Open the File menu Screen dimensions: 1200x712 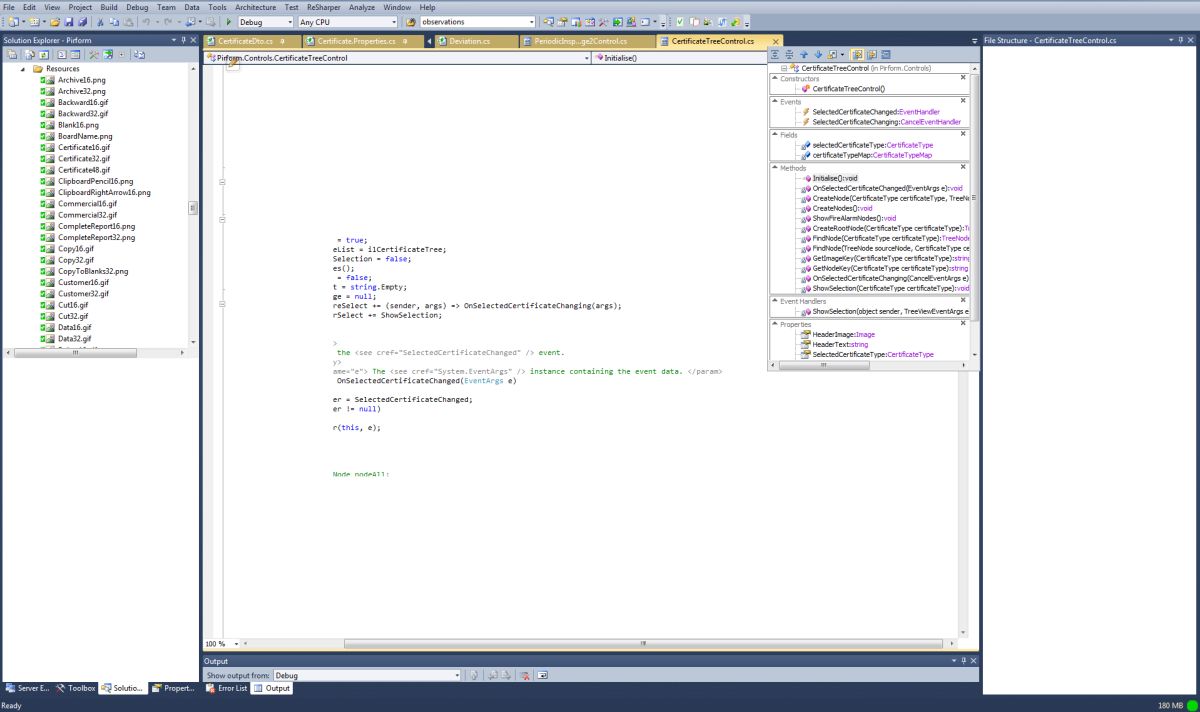[x=9, y=7]
